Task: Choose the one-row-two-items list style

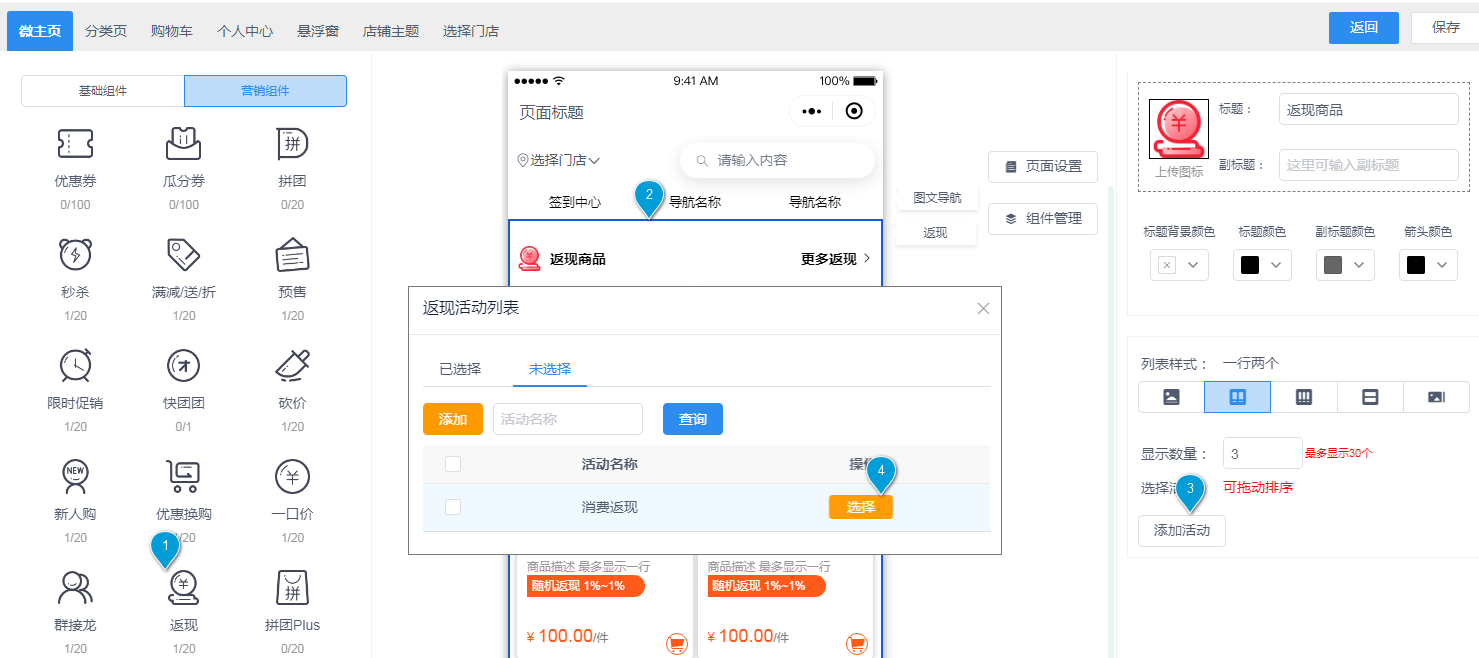Action: click(x=1237, y=397)
